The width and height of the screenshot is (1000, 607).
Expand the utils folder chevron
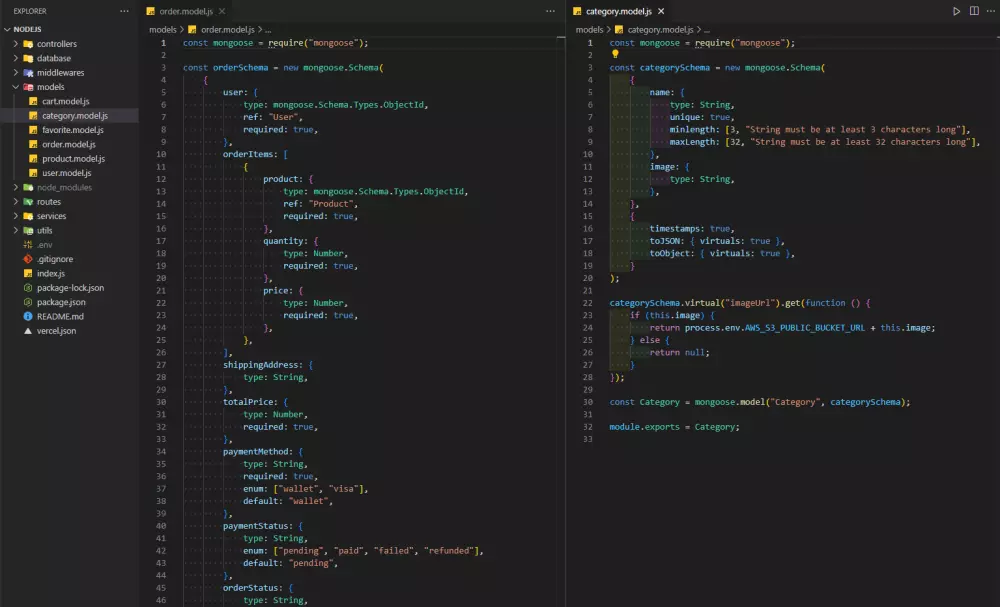tap(16, 230)
